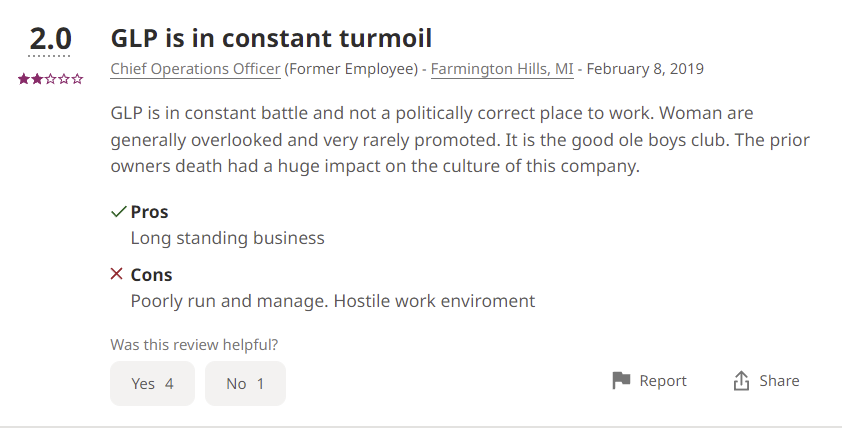
Task: Vote No on review helpfulness
Action: (x=245, y=383)
